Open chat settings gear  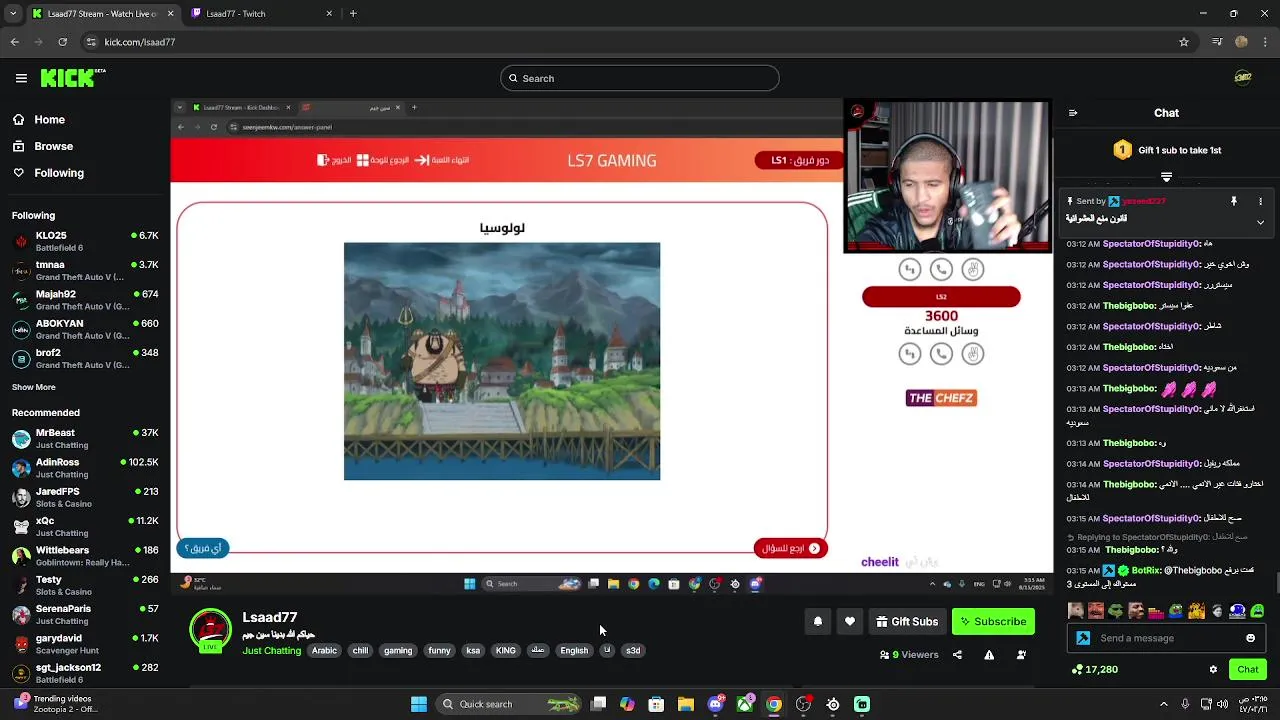tap(1213, 669)
